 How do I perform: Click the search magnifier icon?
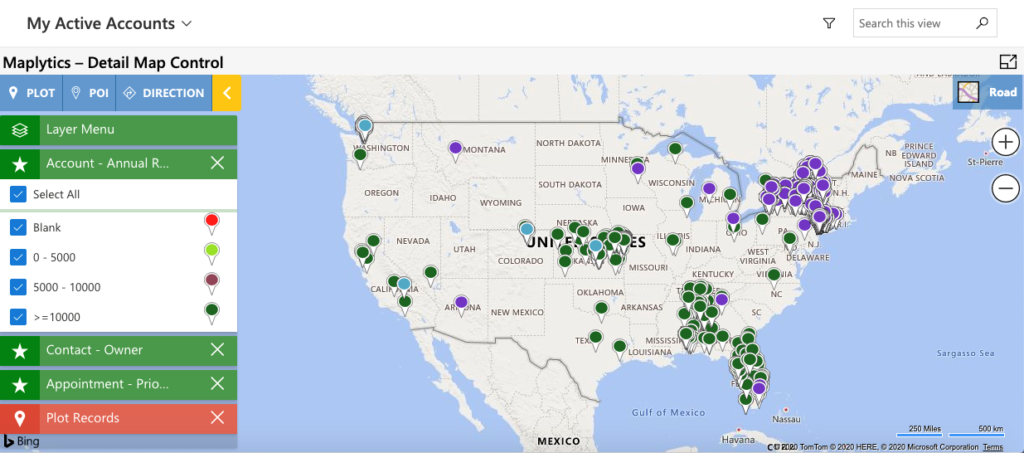pyautogui.click(x=982, y=23)
